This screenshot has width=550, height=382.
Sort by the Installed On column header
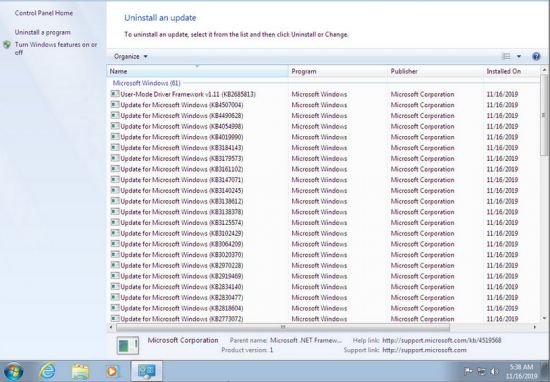pos(511,71)
